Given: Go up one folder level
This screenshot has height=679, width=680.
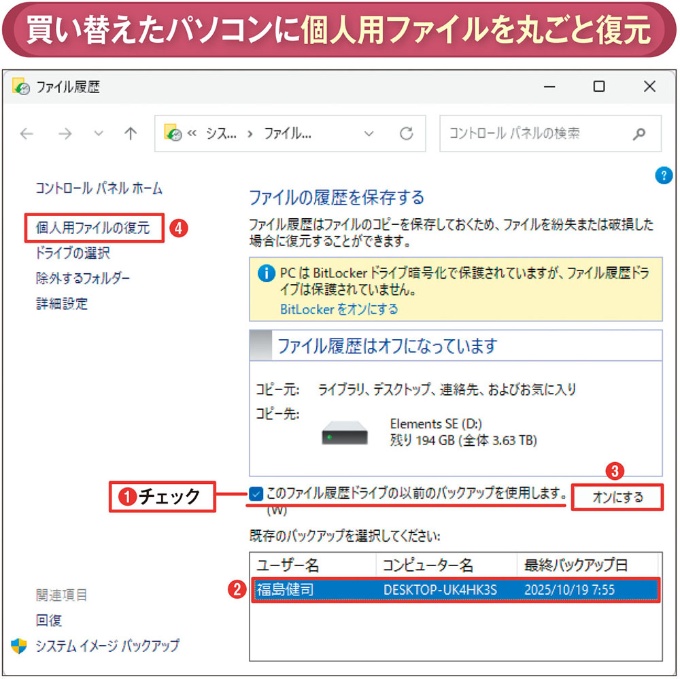Looking at the screenshot, I should pos(130,133).
